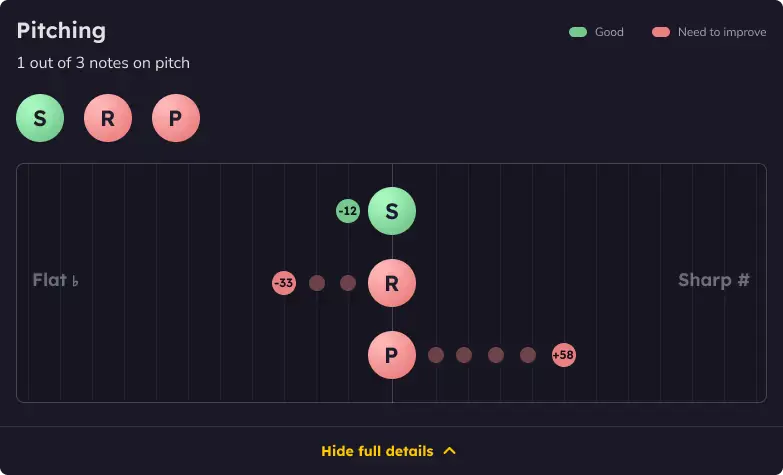
Task: Click the dim dot nearest the R circle
Action: pyautogui.click(x=348, y=283)
